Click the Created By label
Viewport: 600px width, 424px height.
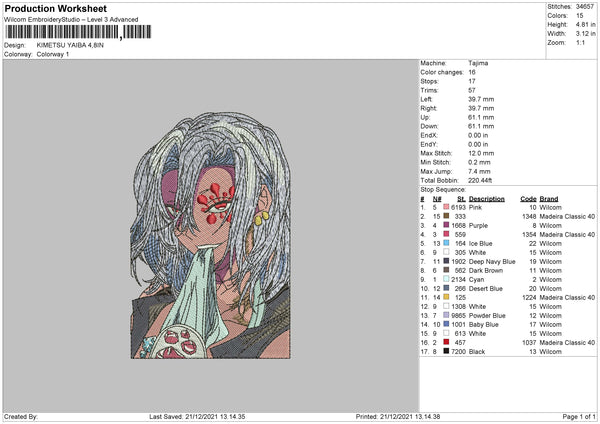[21, 416]
